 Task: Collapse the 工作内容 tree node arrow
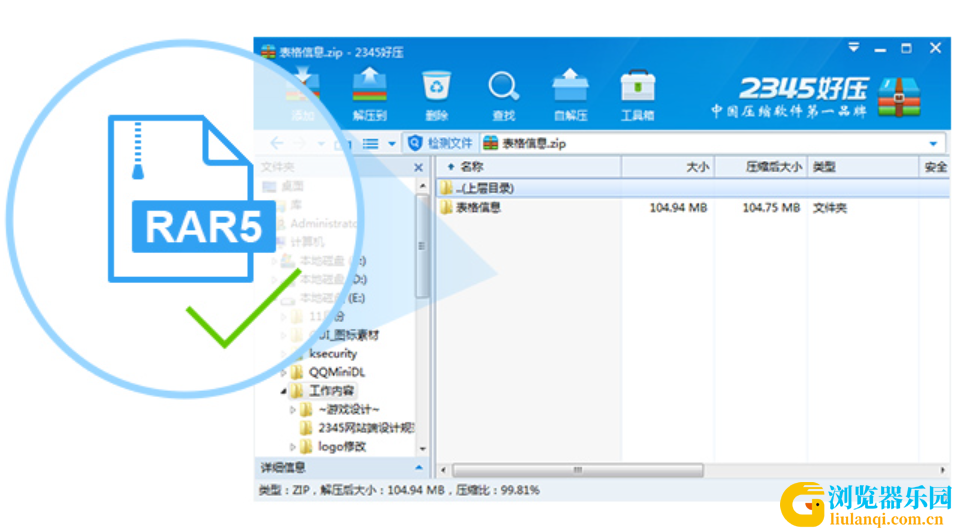283,391
